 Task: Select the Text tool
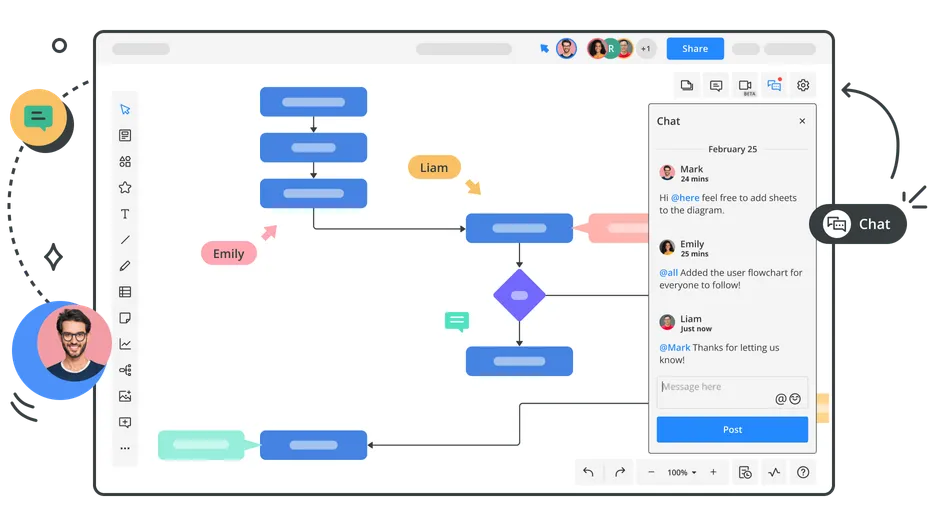click(x=125, y=214)
